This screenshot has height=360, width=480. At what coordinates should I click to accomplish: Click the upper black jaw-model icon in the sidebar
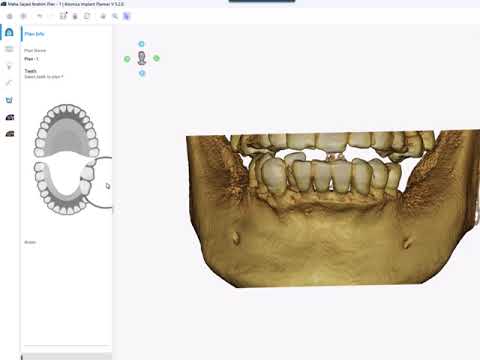click(10, 117)
